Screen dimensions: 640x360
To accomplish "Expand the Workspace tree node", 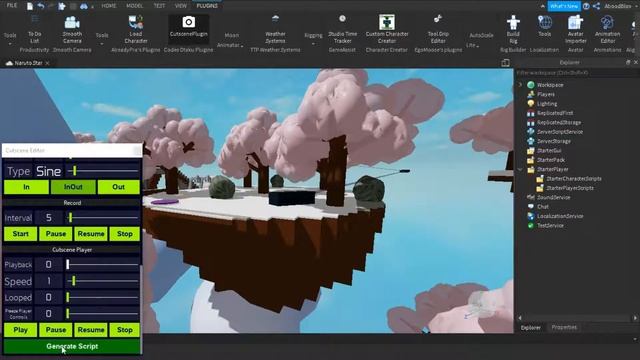I will coord(520,85).
